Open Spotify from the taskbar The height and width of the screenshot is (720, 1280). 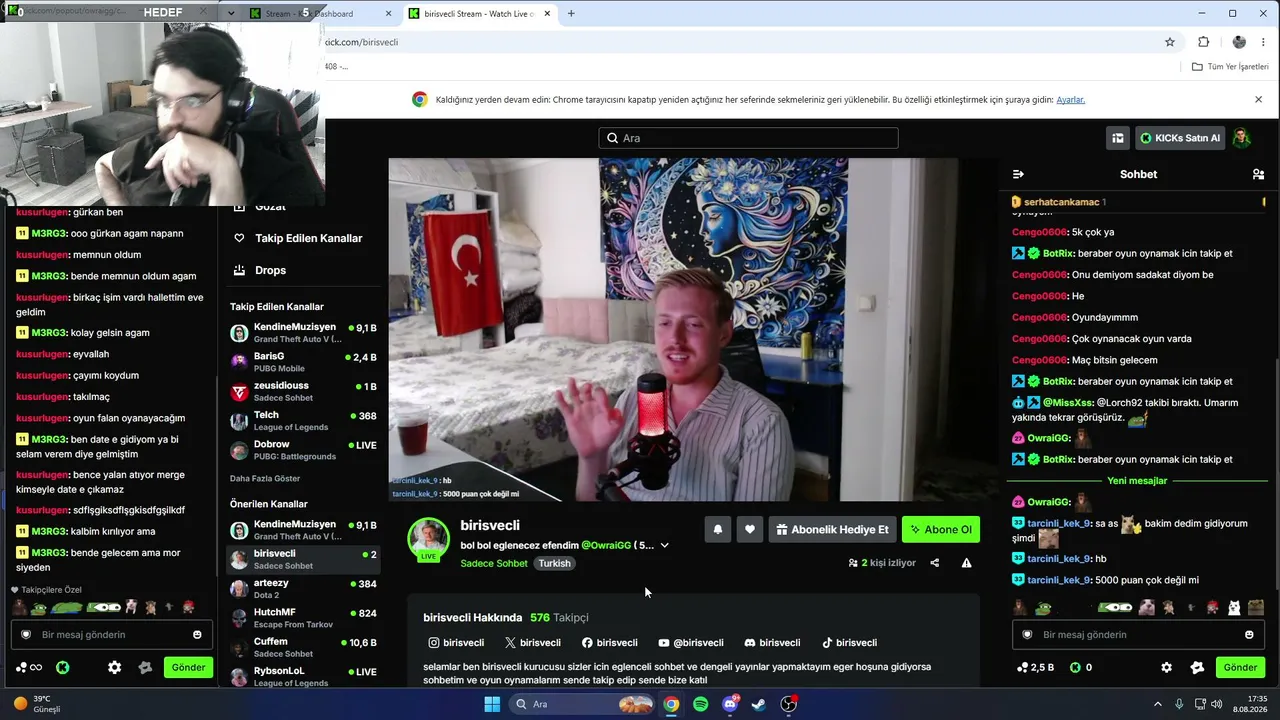(x=701, y=704)
